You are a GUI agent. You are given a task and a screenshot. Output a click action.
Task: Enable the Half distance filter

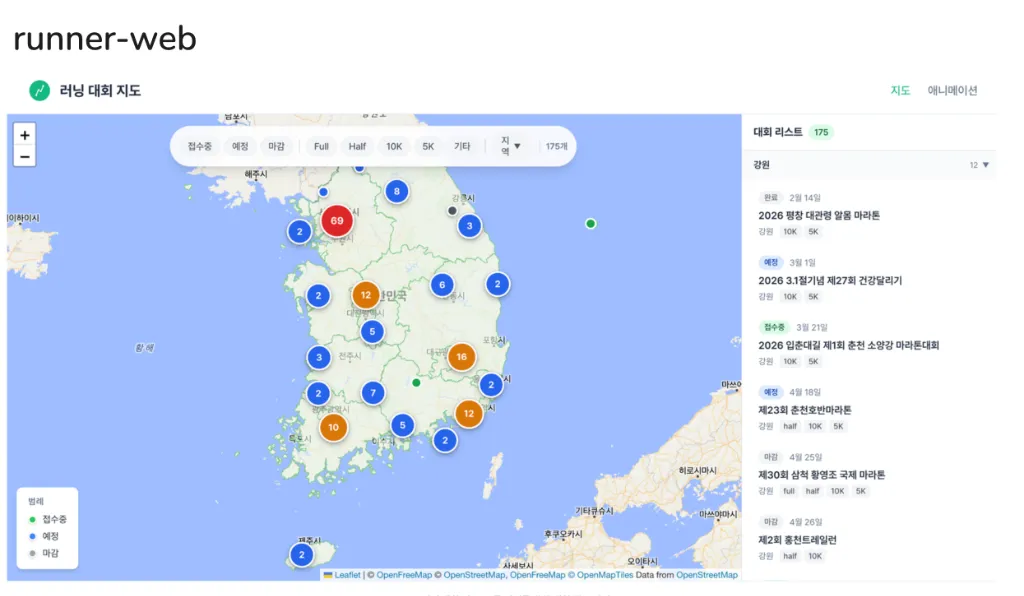pyautogui.click(x=357, y=146)
